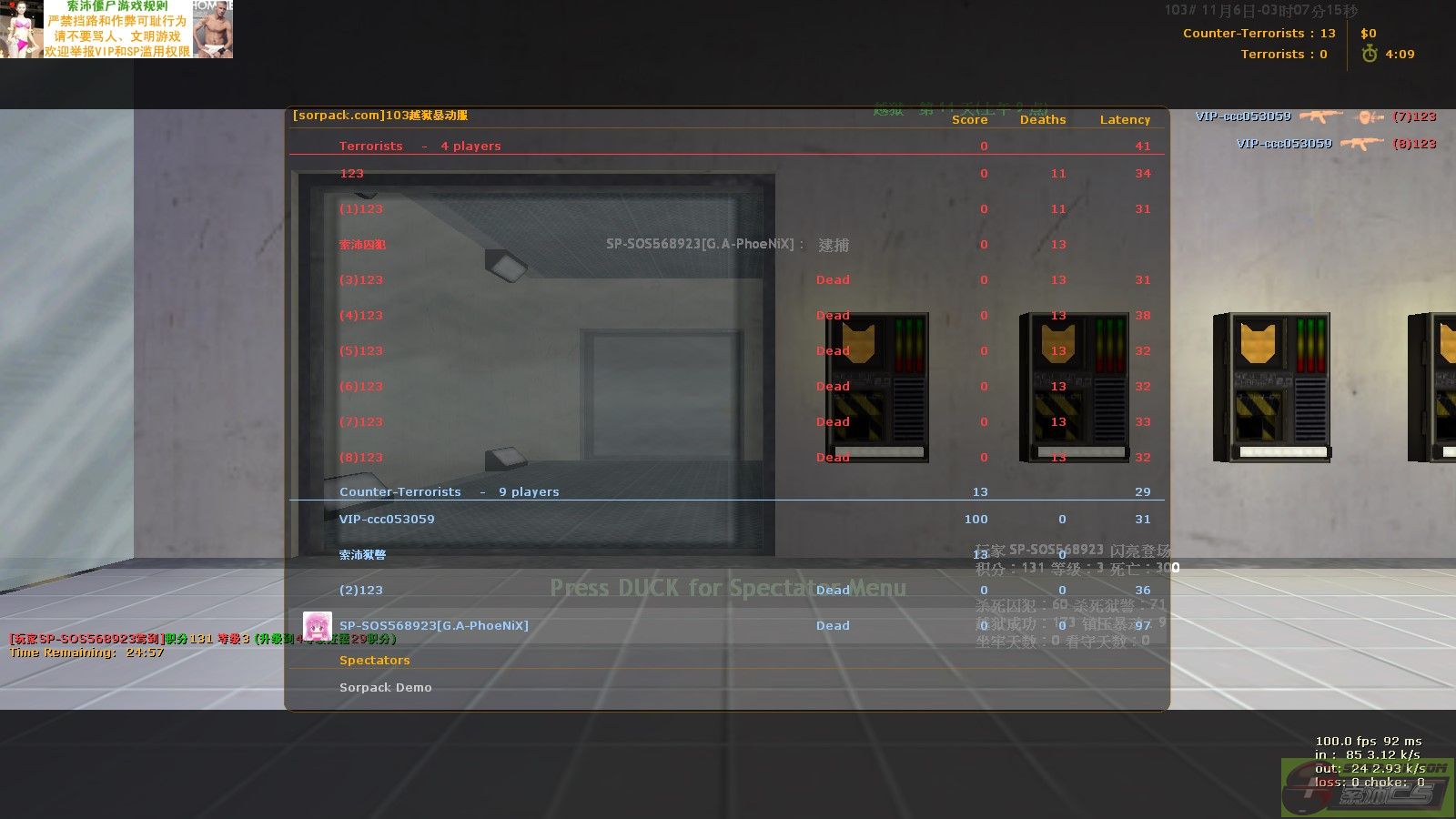Click the Terrorists team header row
The height and width of the screenshot is (819, 1456).
pos(420,147)
